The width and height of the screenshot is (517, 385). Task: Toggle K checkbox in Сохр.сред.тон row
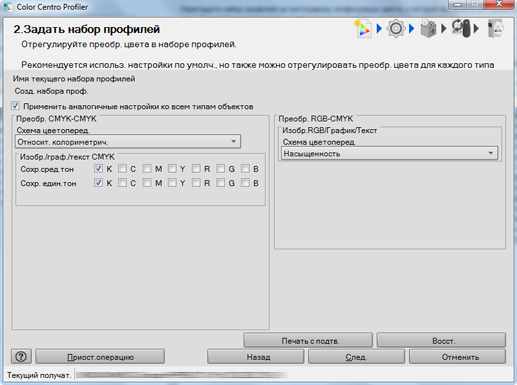click(x=98, y=169)
